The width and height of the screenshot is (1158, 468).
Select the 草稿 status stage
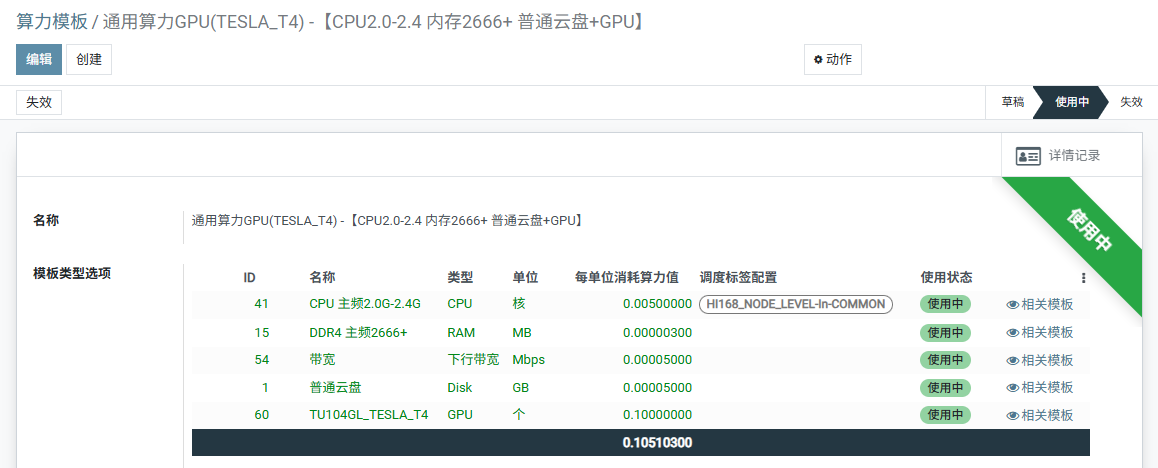click(x=1013, y=103)
